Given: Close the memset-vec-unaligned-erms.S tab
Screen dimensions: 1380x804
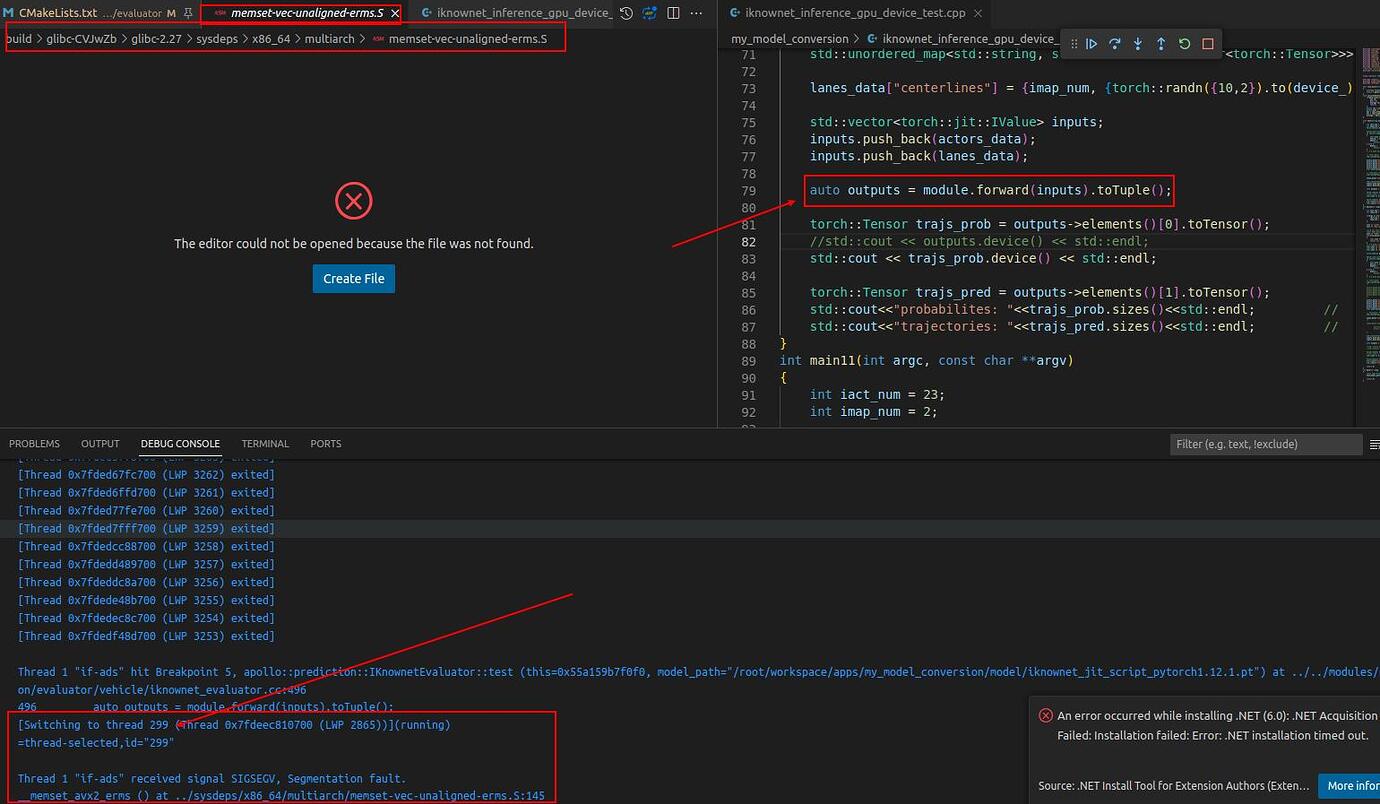Looking at the screenshot, I should [x=395, y=13].
